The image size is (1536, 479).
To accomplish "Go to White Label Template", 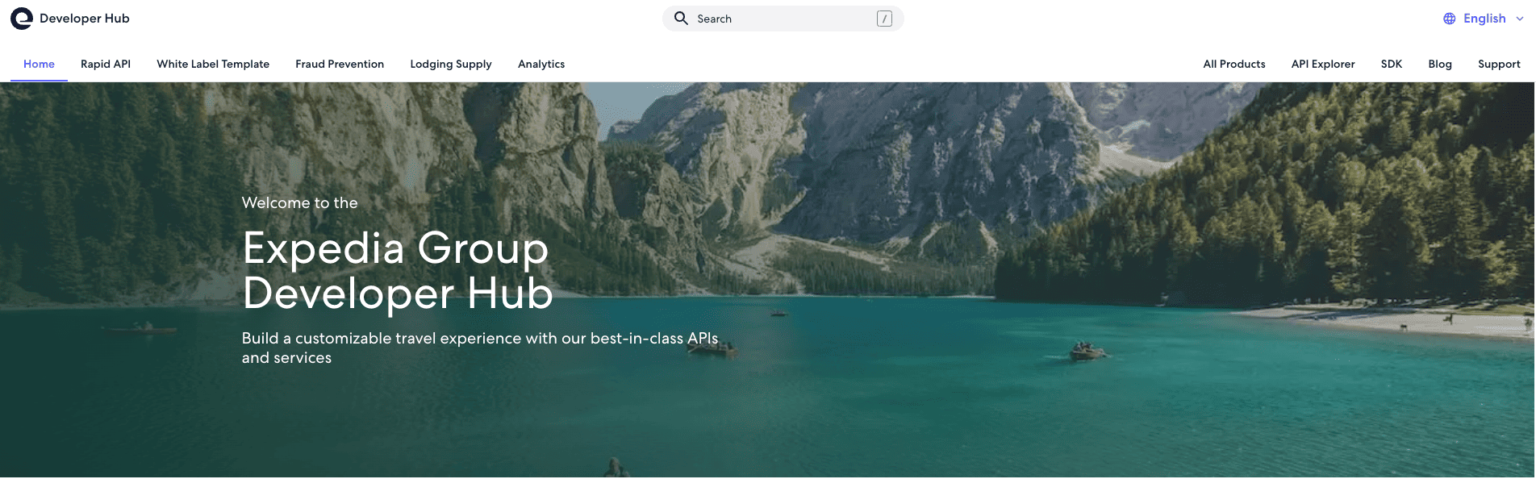I will 213,64.
